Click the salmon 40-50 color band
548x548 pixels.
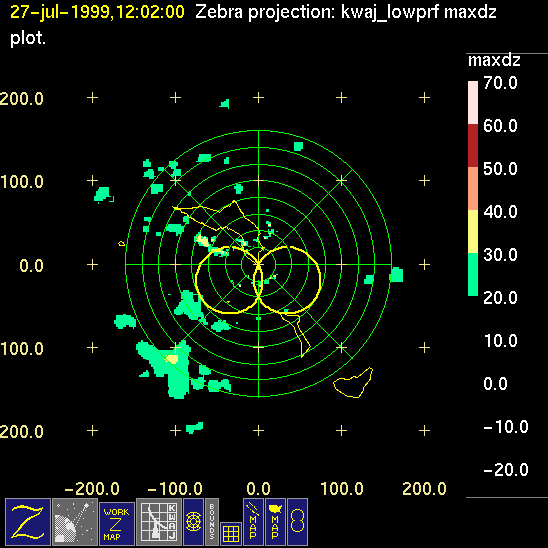(x=473, y=188)
